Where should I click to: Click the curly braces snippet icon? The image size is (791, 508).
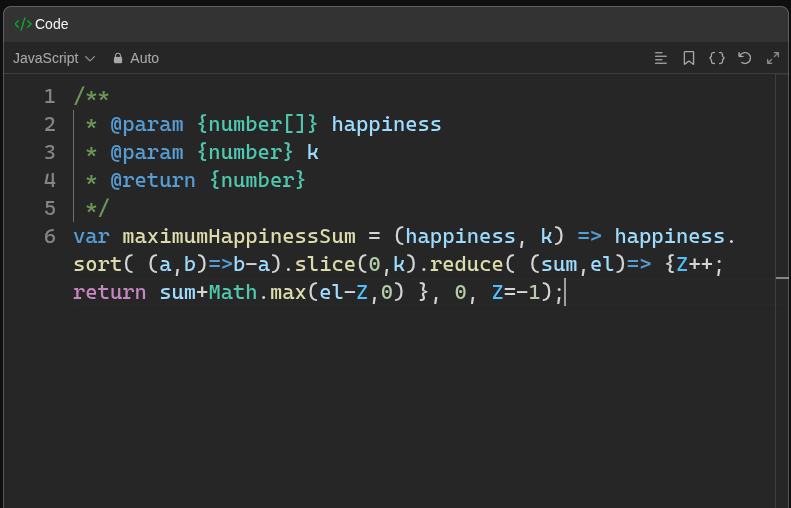717,59
